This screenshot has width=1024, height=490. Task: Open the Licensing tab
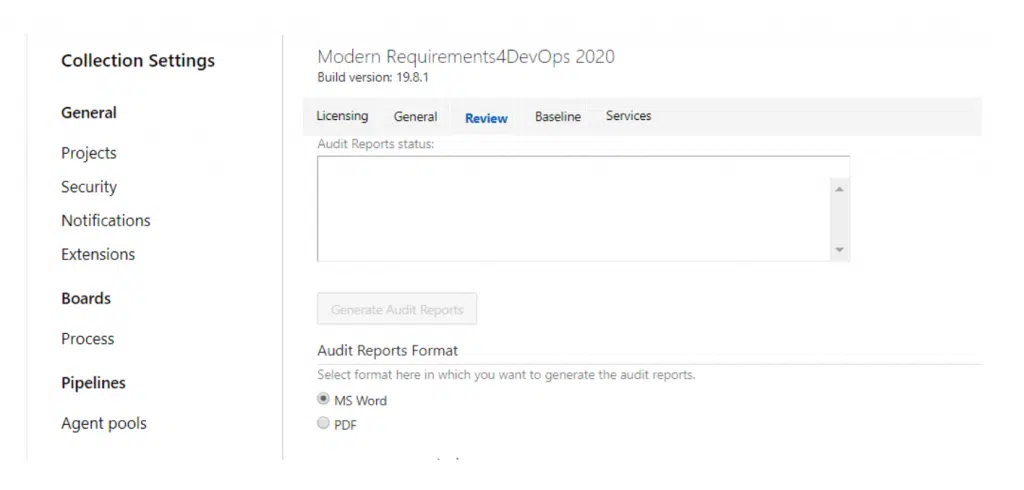click(x=342, y=116)
